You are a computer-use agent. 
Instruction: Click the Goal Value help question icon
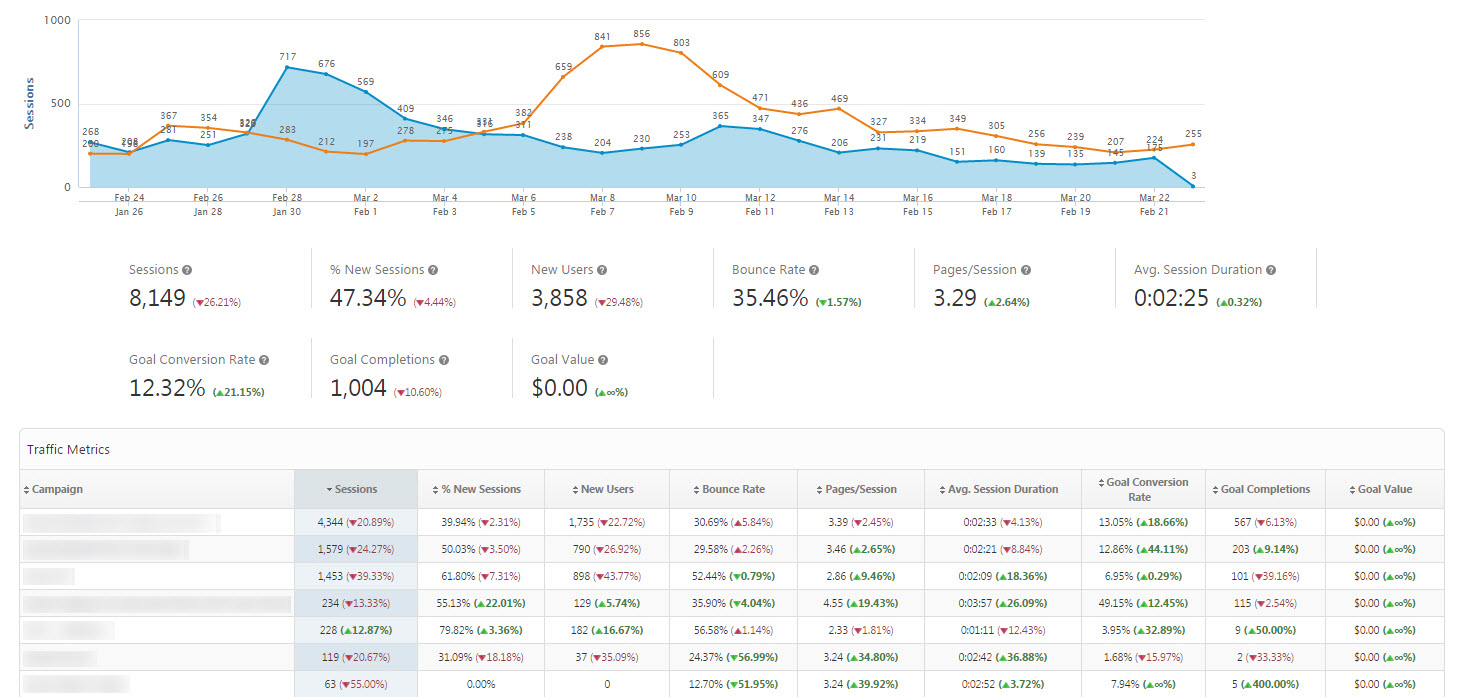pyautogui.click(x=603, y=360)
